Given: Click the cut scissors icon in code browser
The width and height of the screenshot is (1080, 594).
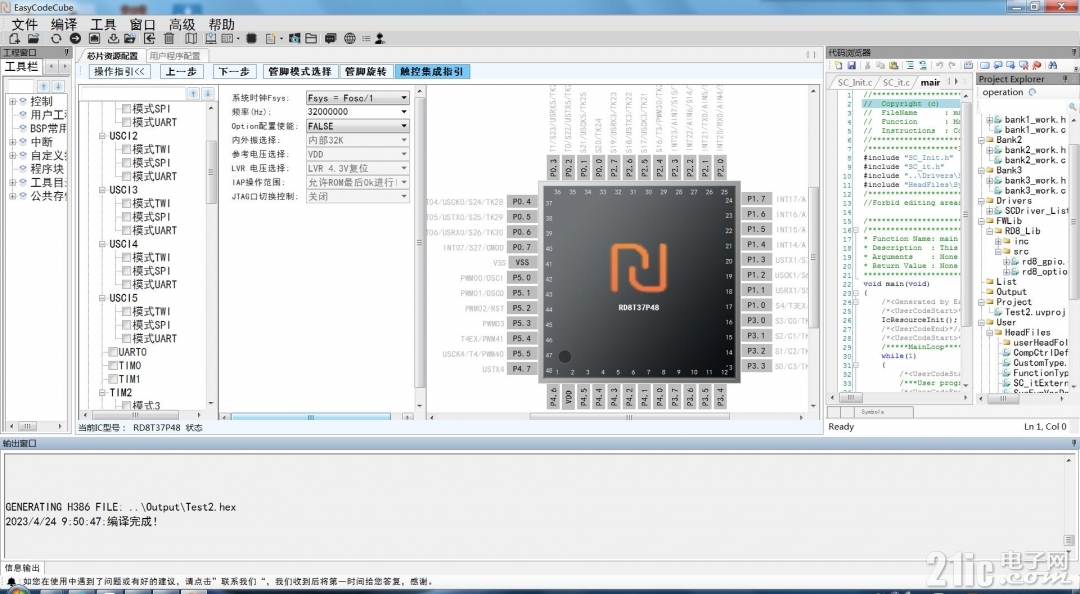Looking at the screenshot, I should coord(868,65).
